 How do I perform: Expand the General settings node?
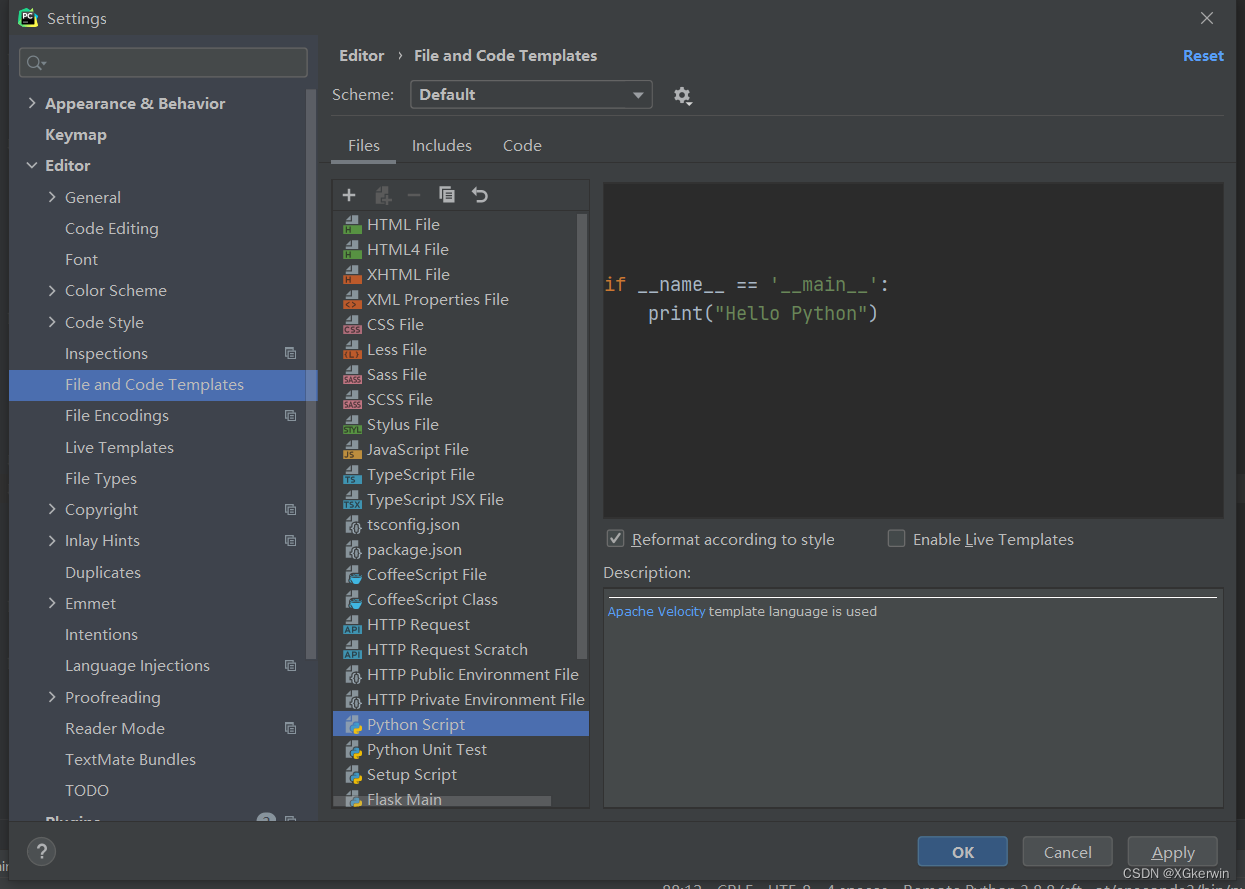52,197
